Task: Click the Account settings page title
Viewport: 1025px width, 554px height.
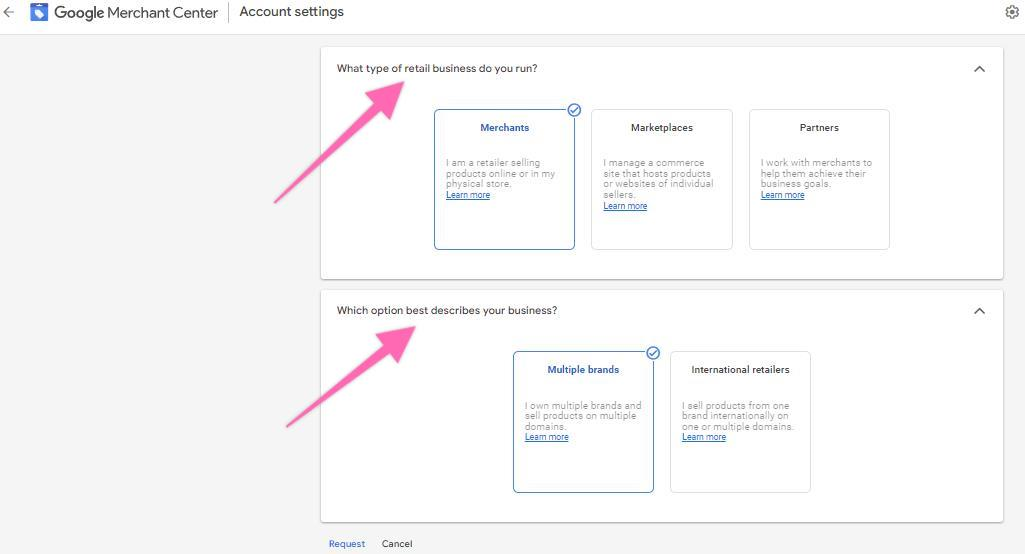Action: 291,12
